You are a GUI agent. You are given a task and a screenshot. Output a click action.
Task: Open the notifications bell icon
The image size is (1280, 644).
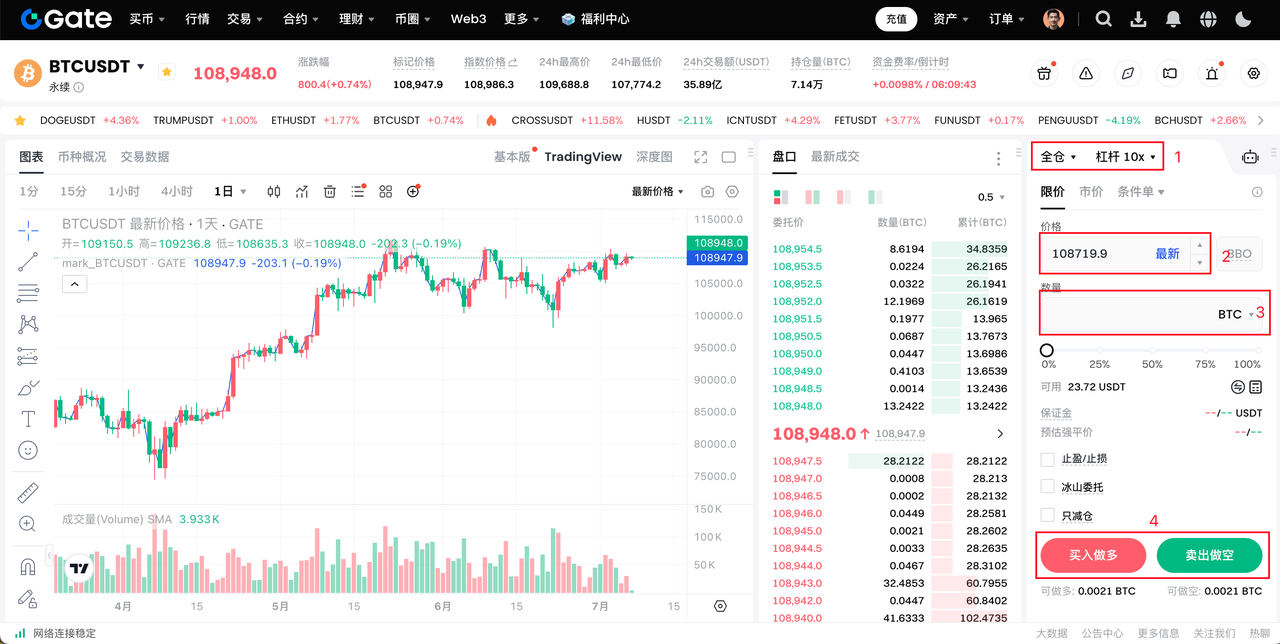tap(1173, 19)
